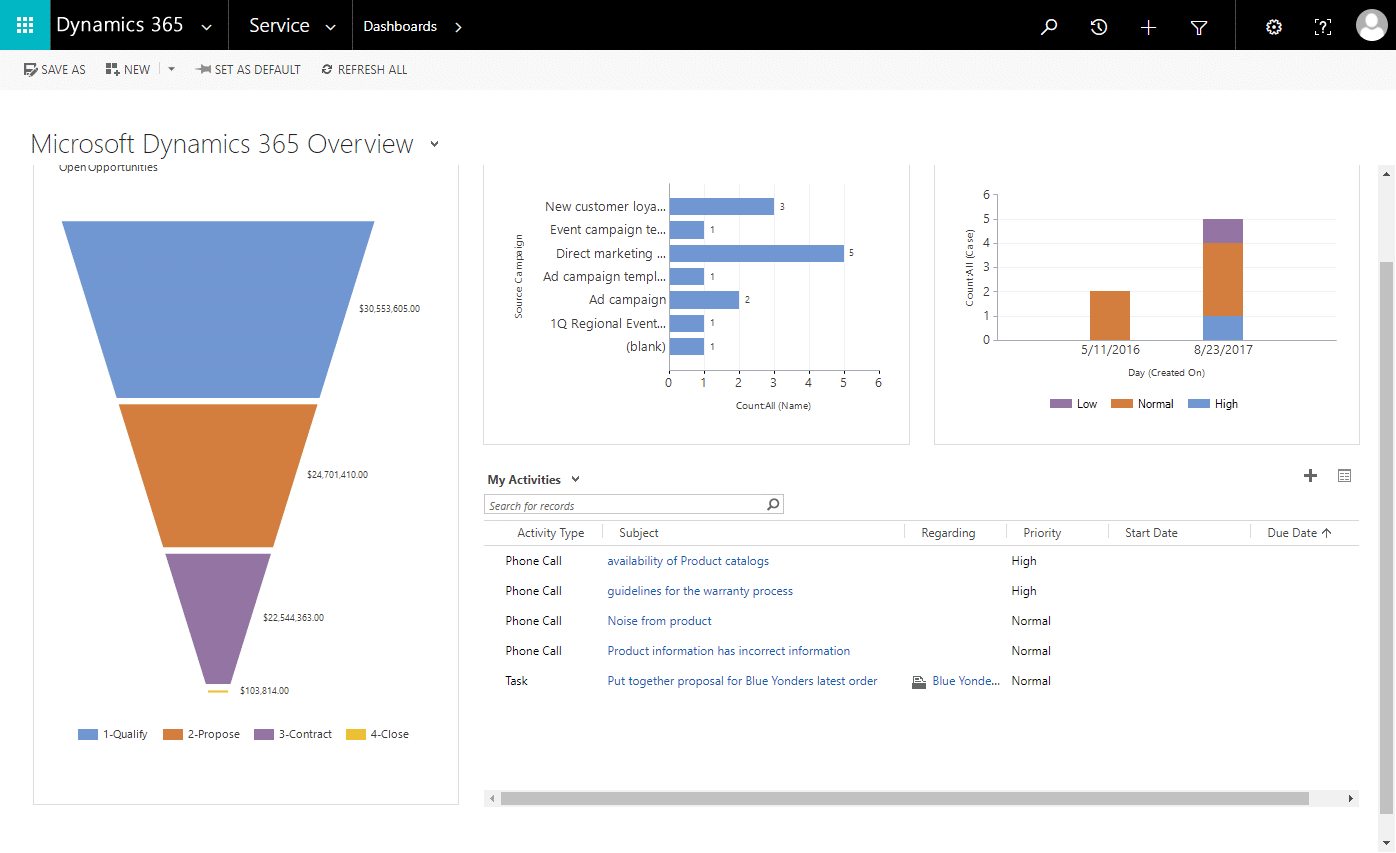Click the High priority legend swatch
Image resolution: width=1396 pixels, height=853 pixels.
click(x=1198, y=404)
